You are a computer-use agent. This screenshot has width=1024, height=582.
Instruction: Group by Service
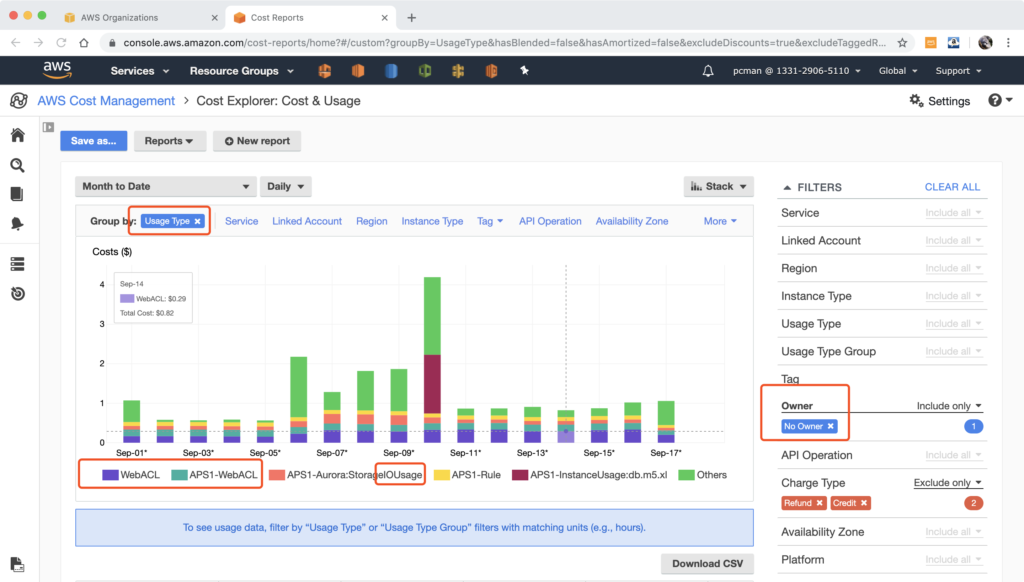tap(242, 221)
